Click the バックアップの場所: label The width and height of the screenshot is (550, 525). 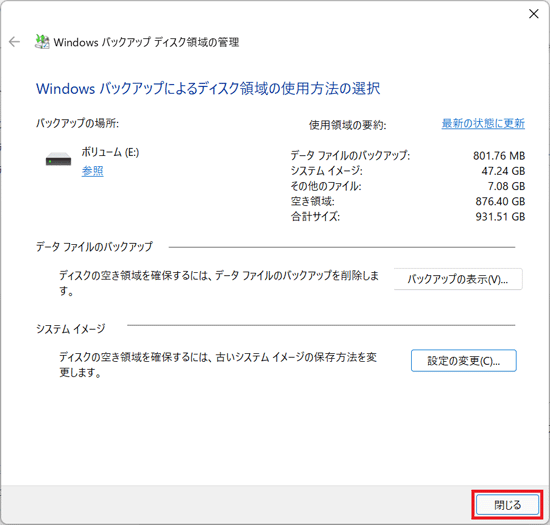pos(78,123)
